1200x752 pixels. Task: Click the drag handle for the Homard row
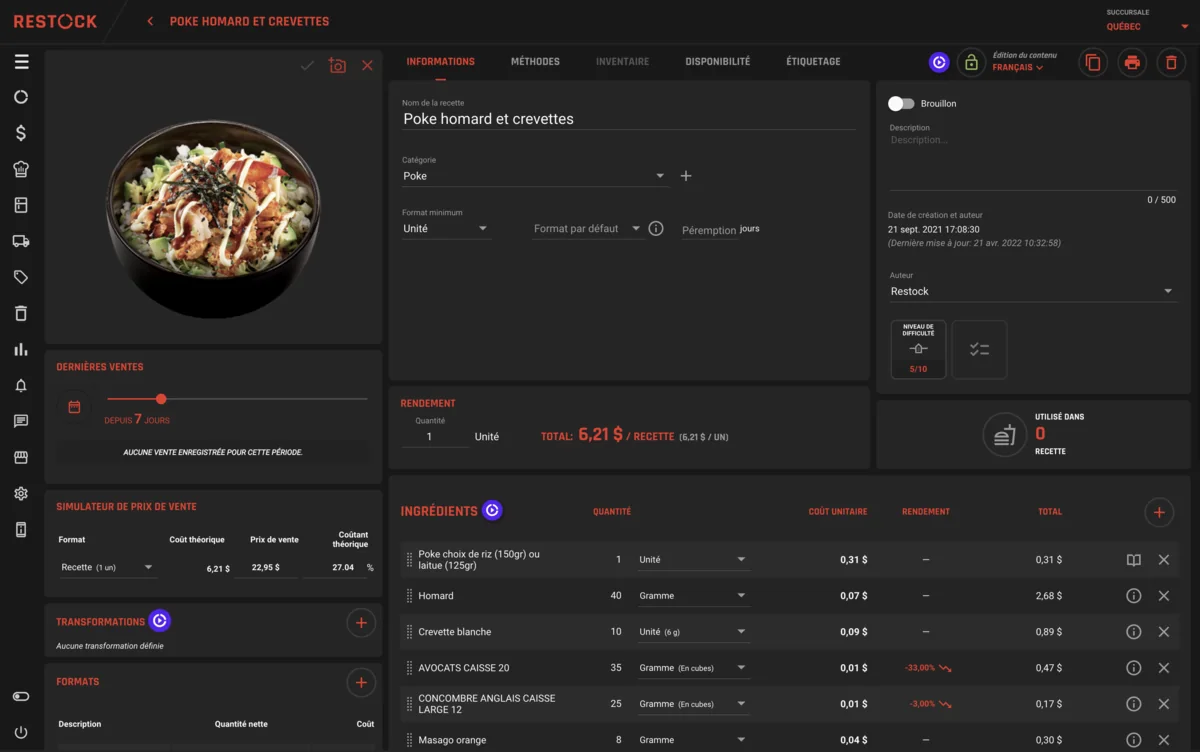(x=409, y=596)
